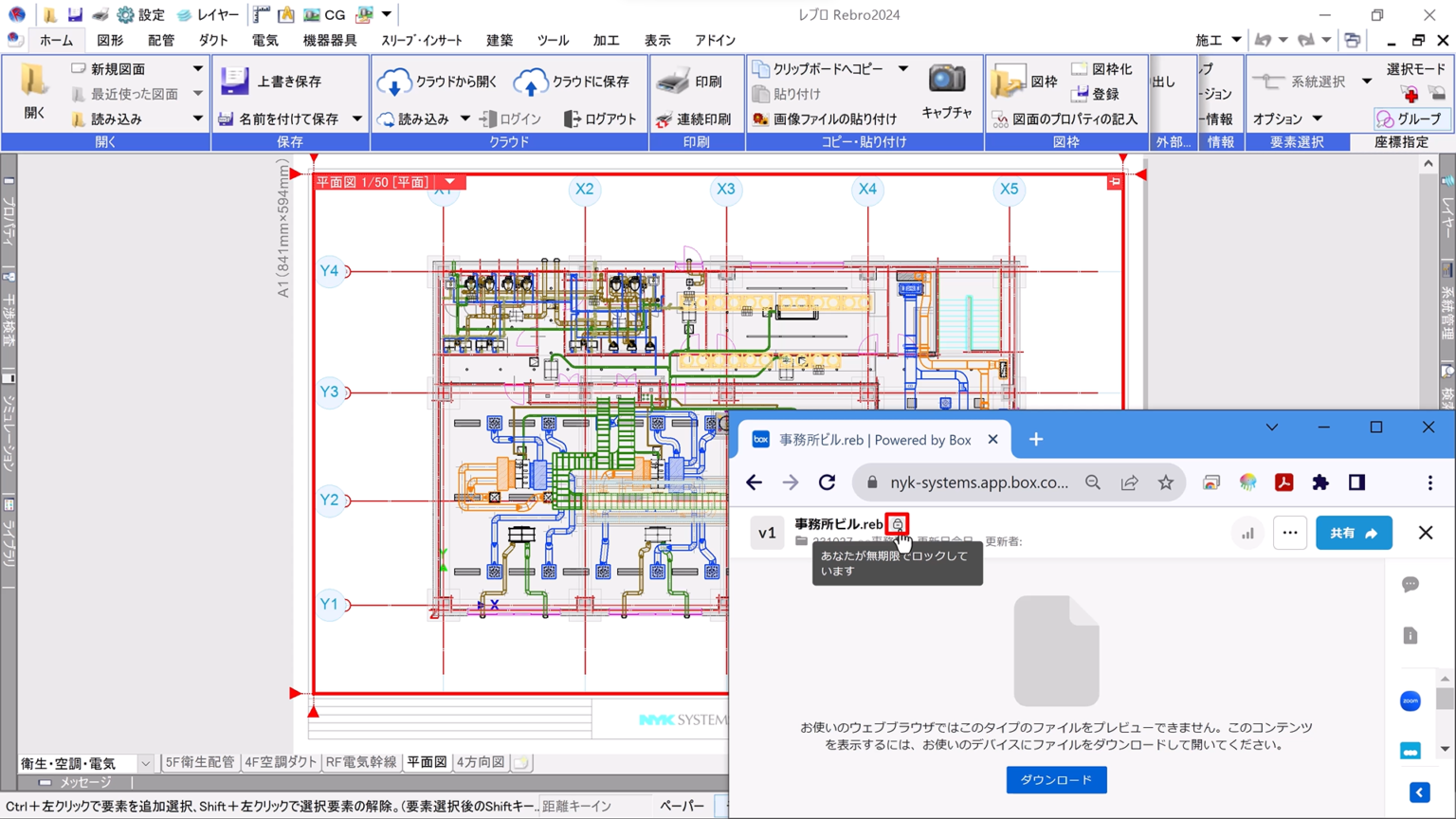
Task: Click the ダウンロード button
Action: [x=1056, y=779]
